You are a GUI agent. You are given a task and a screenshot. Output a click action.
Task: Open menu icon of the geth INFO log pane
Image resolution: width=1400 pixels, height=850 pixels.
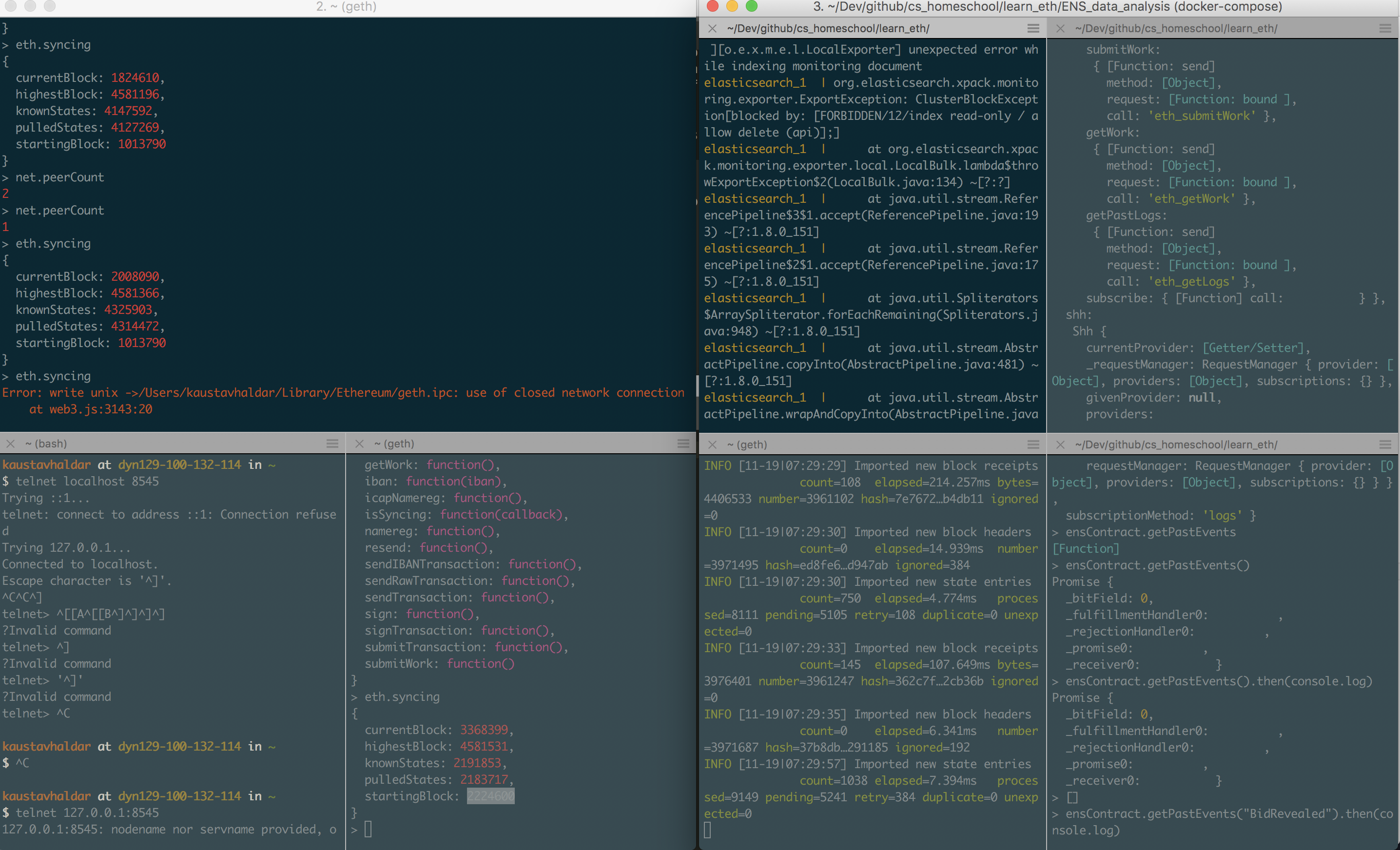point(1033,445)
